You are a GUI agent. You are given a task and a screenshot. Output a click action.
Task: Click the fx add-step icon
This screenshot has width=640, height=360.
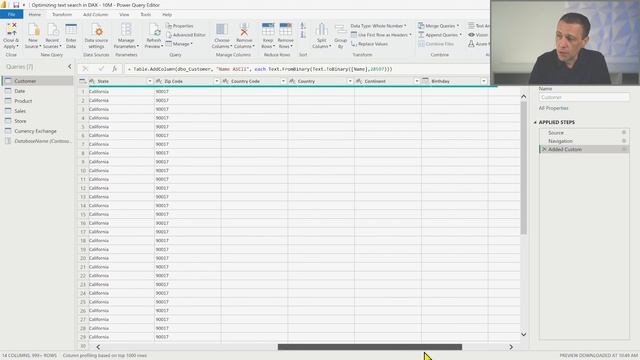coord(115,69)
